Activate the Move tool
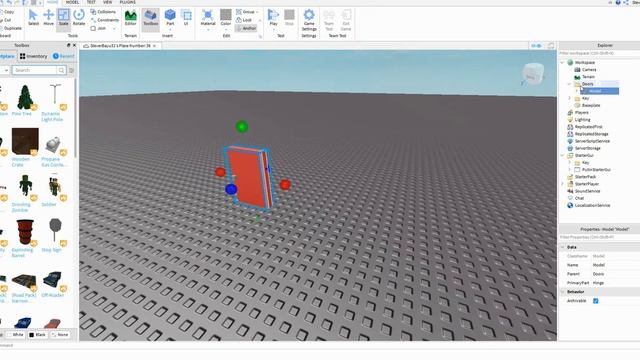This screenshot has height=360, width=640. pyautogui.click(x=48, y=18)
